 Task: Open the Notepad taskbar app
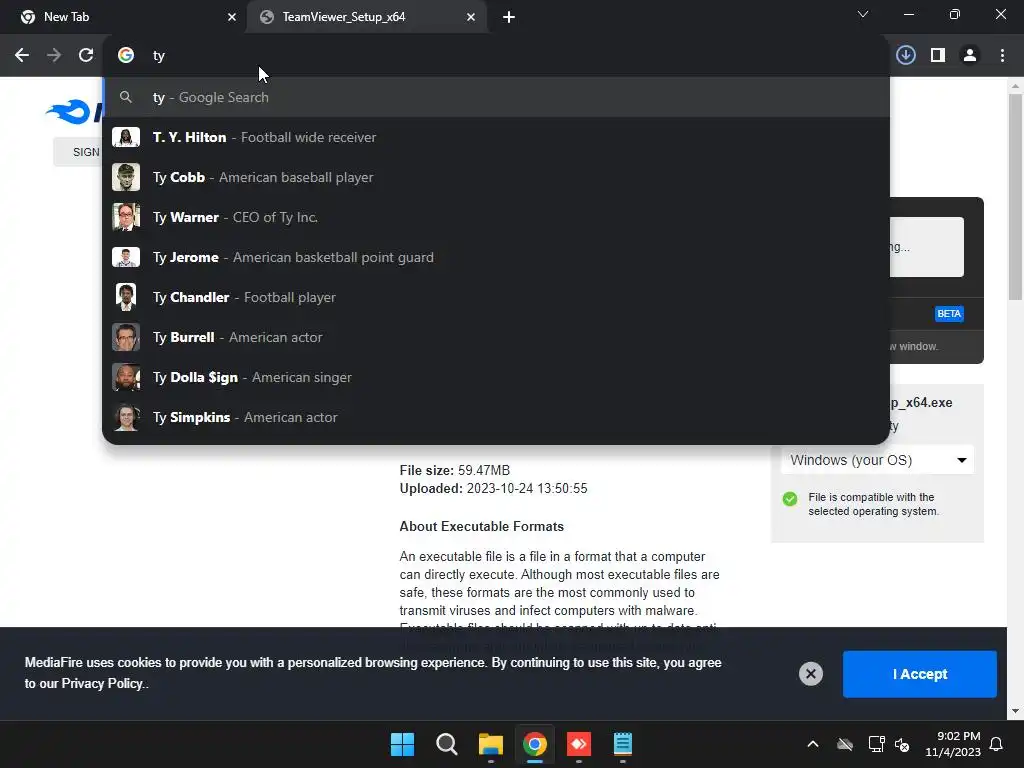click(623, 744)
